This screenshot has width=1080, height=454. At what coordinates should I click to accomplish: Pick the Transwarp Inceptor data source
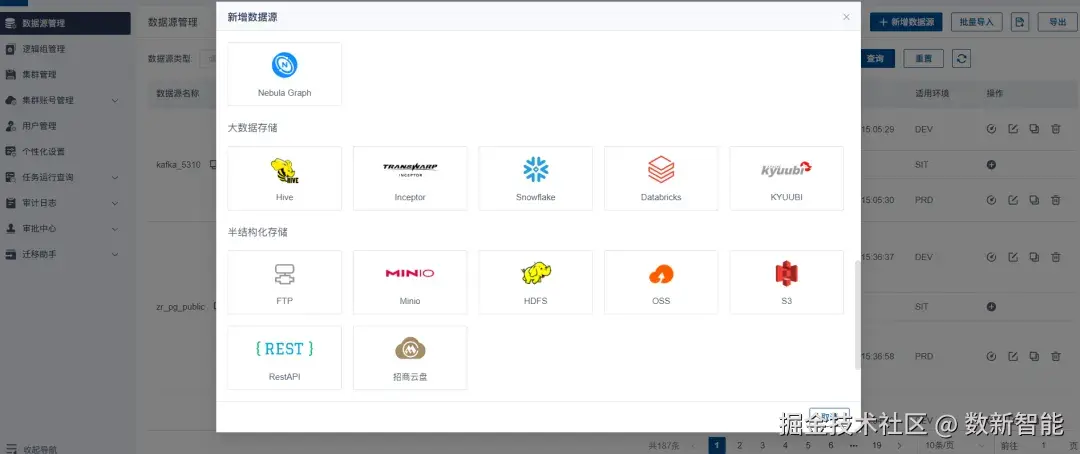click(410, 178)
